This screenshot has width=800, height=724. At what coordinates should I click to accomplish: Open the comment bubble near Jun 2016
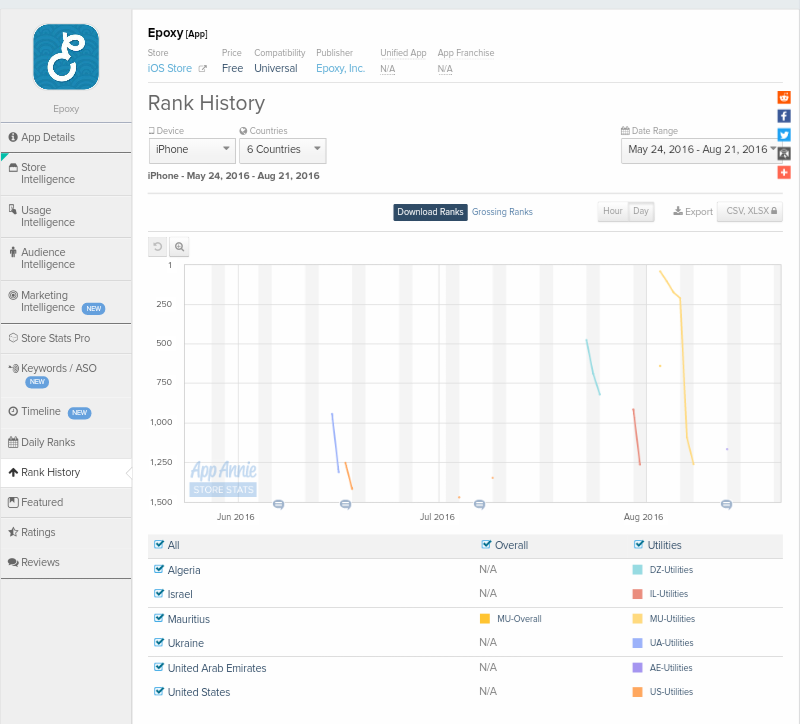(279, 505)
